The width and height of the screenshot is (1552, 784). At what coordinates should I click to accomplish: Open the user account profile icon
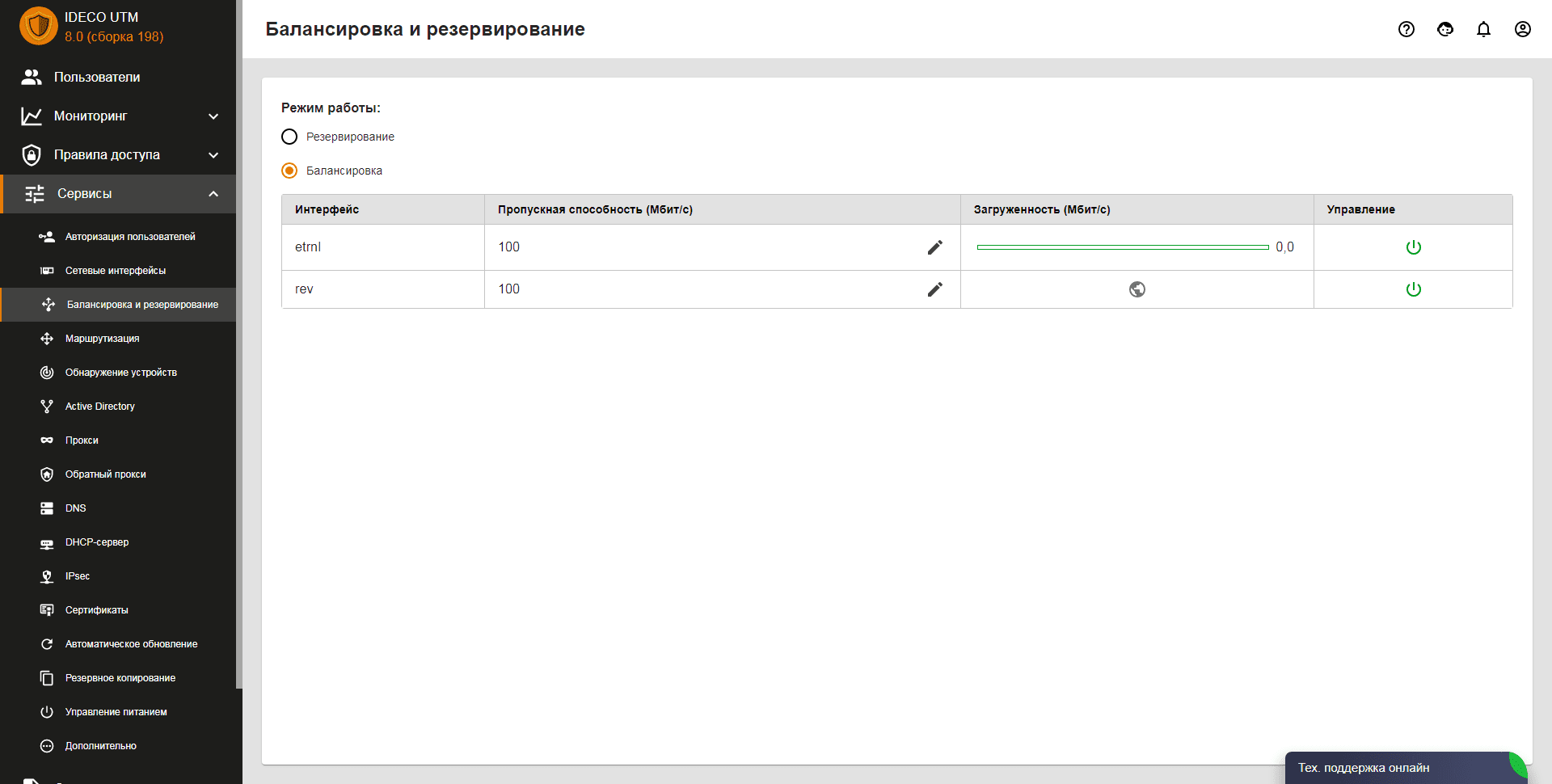(1522, 29)
